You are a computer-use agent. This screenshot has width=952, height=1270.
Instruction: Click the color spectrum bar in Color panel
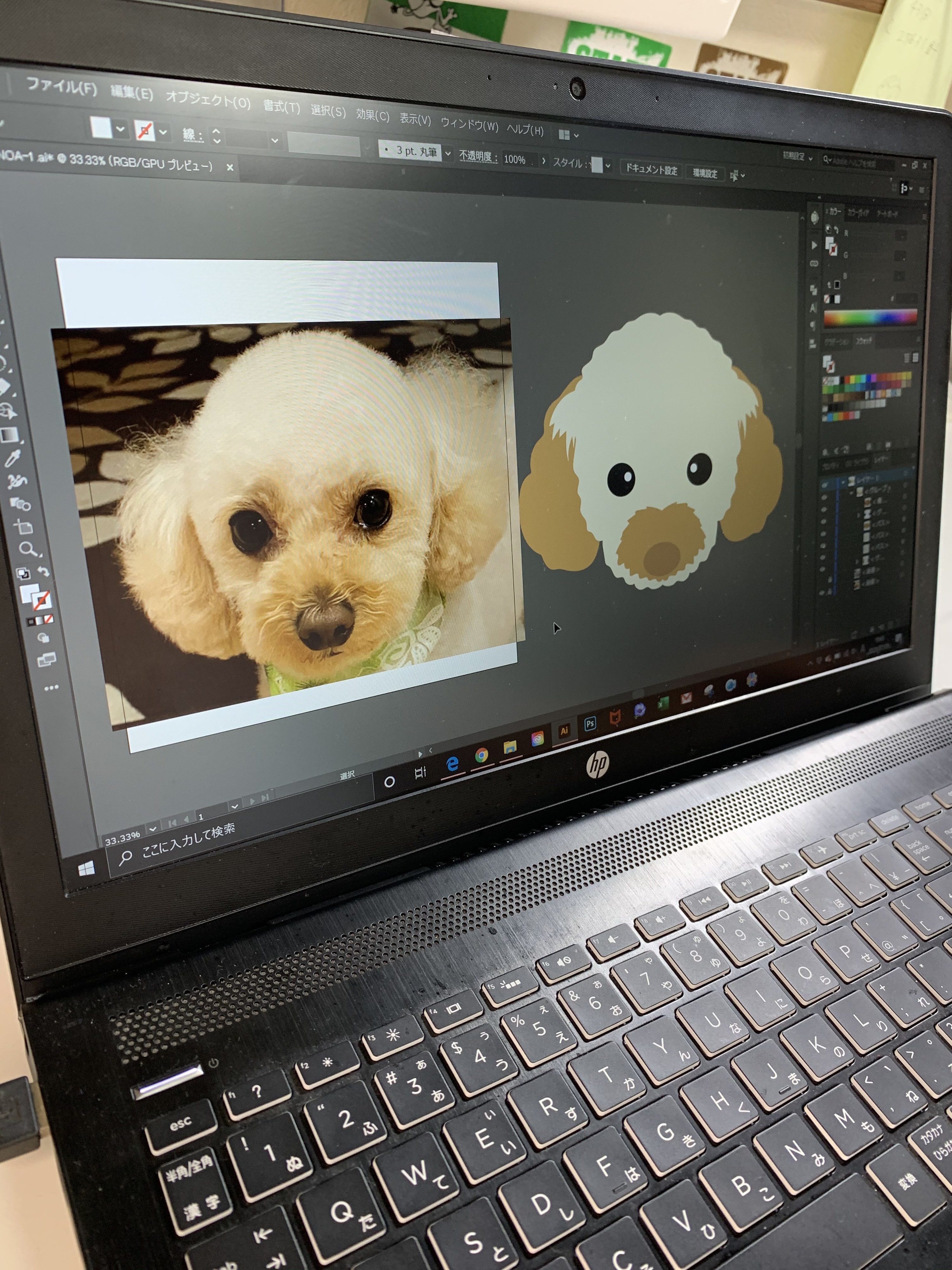(x=870, y=317)
